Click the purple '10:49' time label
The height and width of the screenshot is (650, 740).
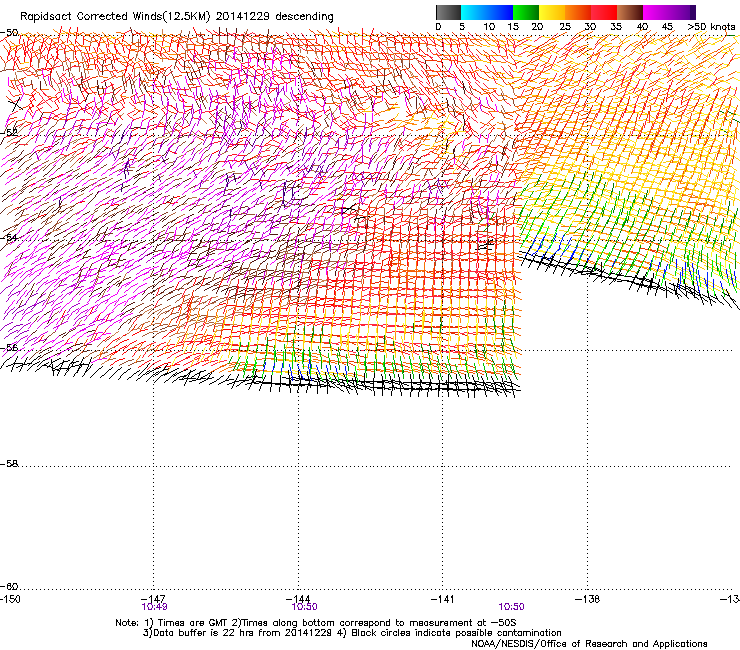coord(154,607)
